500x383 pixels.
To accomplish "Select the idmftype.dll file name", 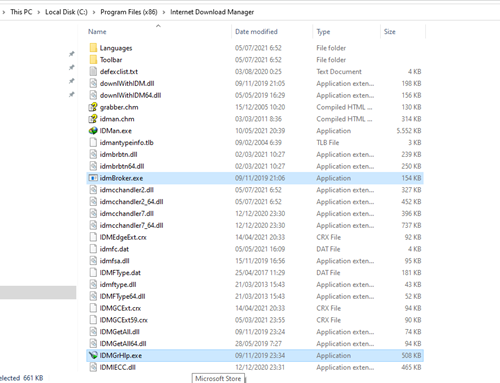I will pos(118,284).
